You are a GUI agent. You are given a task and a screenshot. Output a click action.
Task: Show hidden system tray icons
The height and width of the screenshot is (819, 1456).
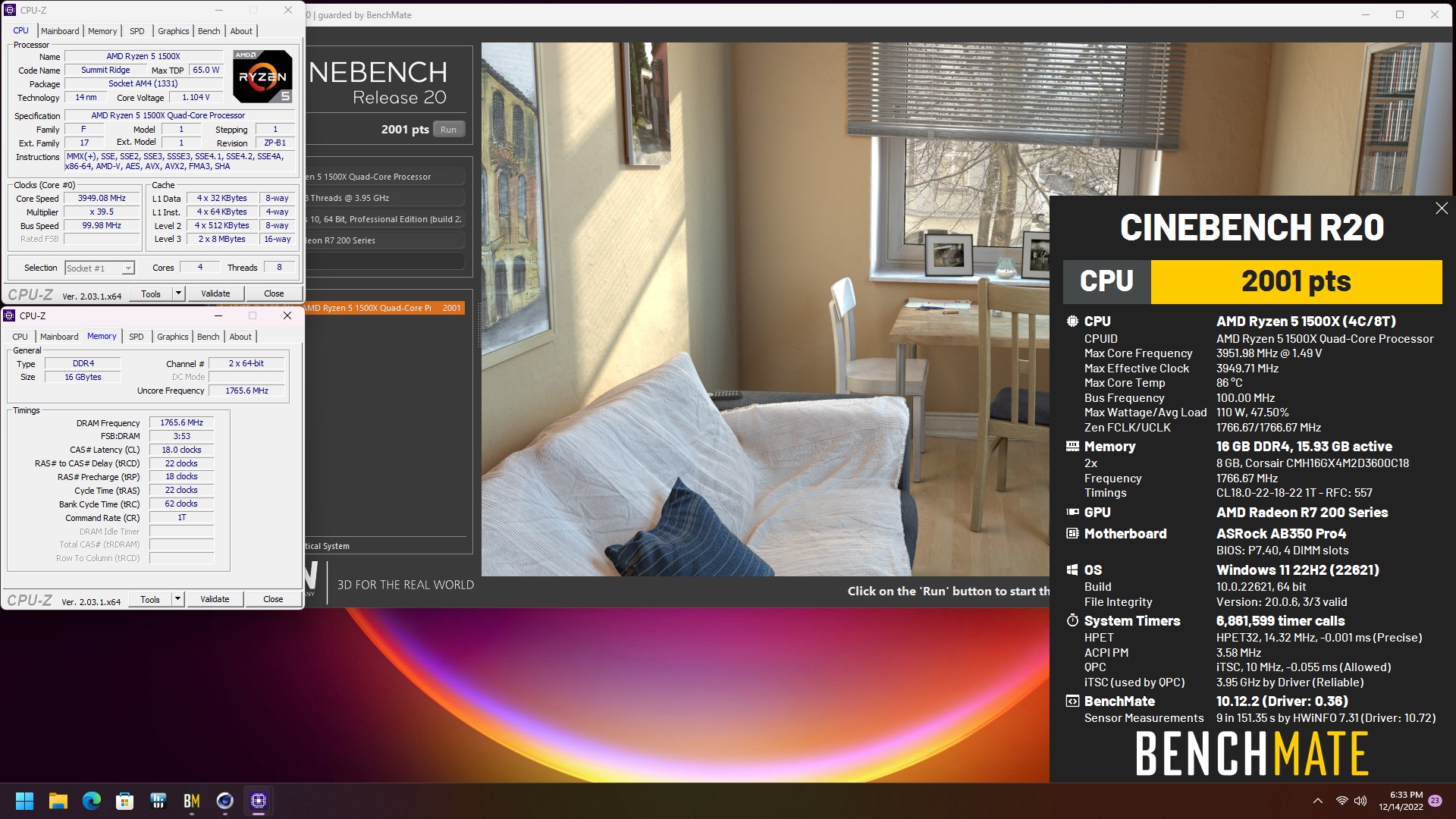pos(1318,801)
